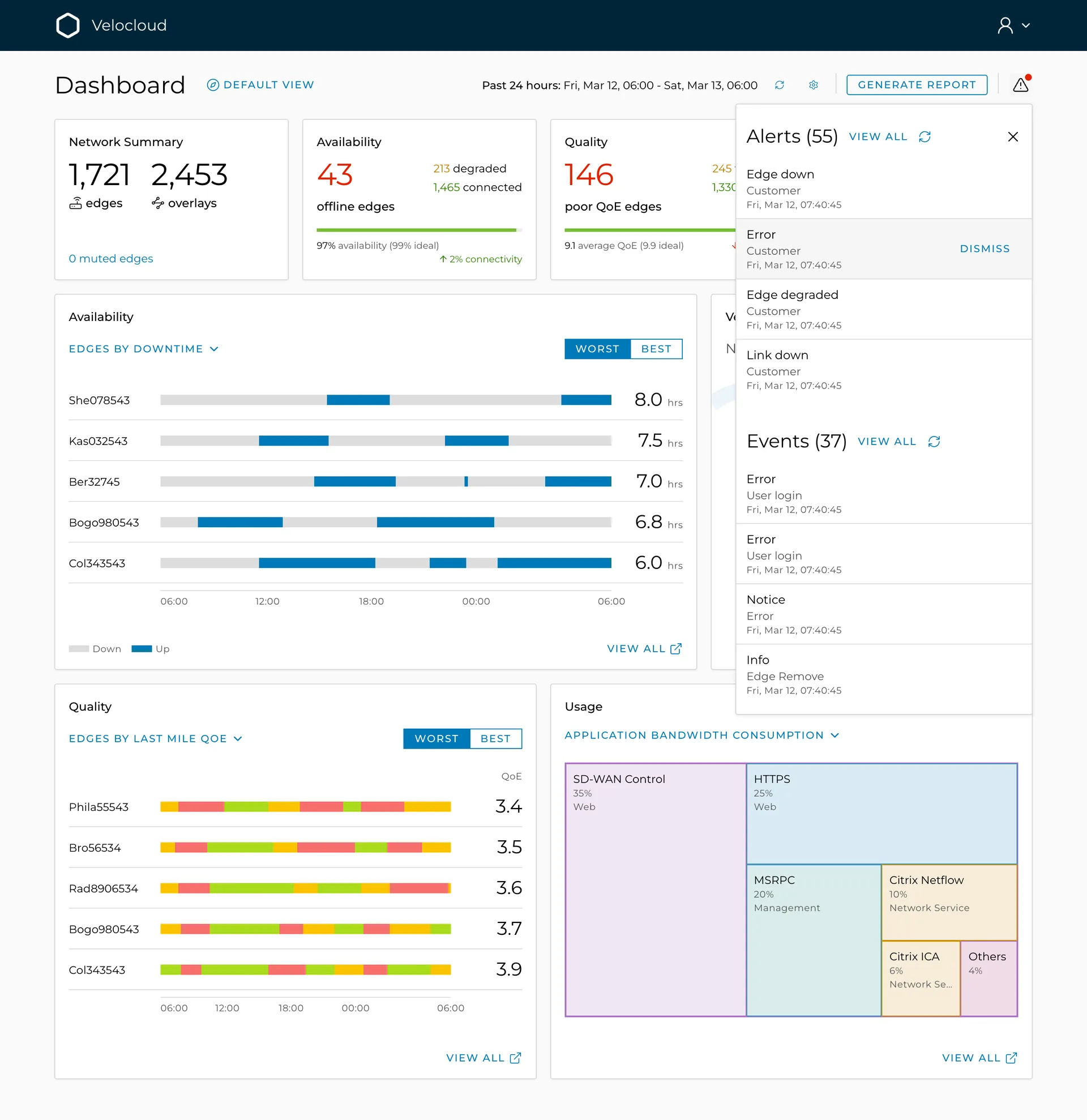Refresh the Events list
This screenshot has width=1087, height=1120.
[934, 441]
